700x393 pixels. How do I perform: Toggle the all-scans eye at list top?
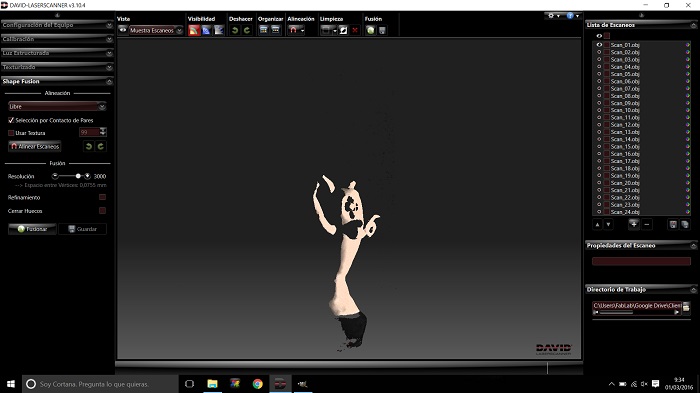pos(599,36)
